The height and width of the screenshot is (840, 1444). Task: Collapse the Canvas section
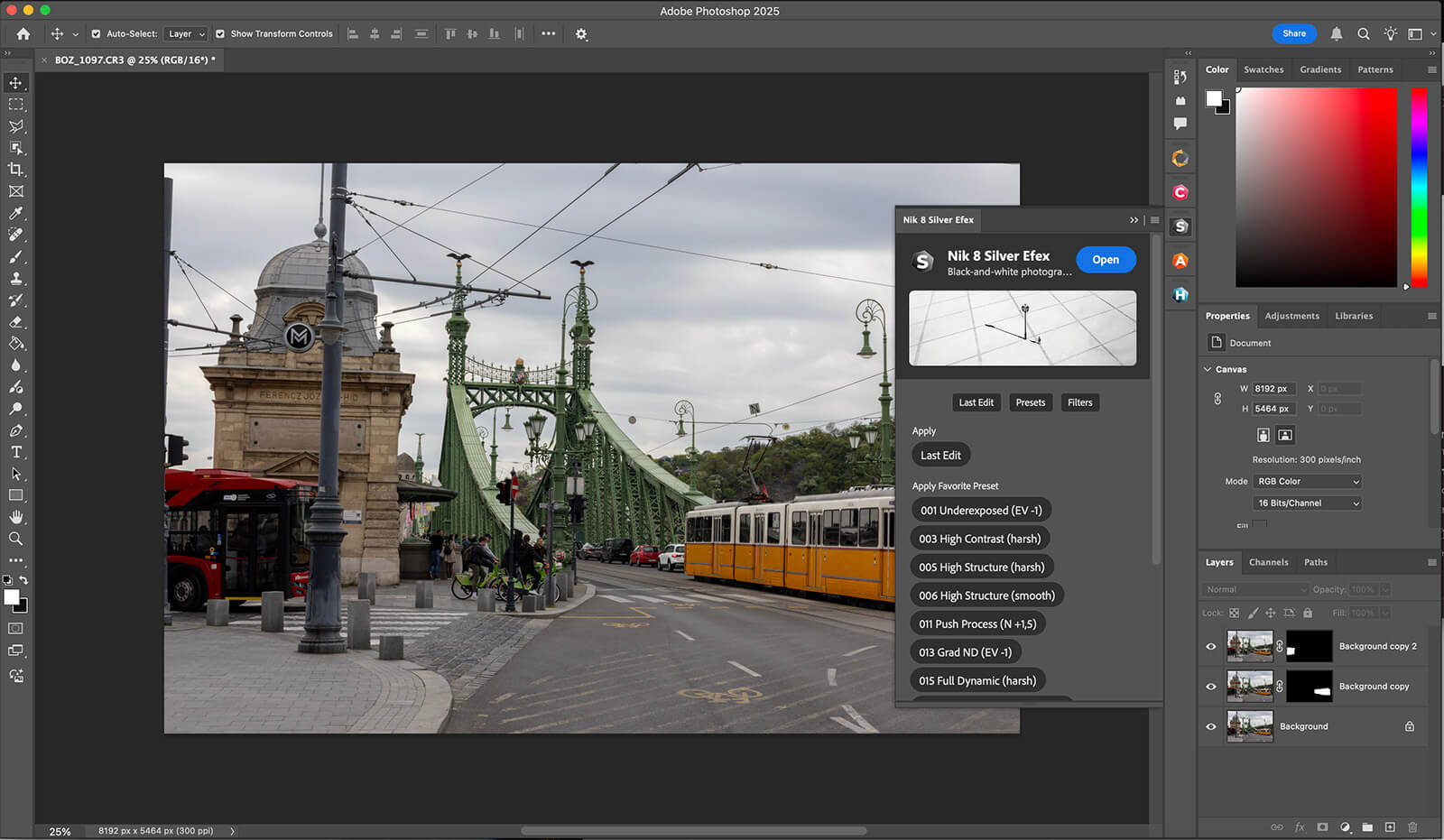pyautogui.click(x=1208, y=369)
